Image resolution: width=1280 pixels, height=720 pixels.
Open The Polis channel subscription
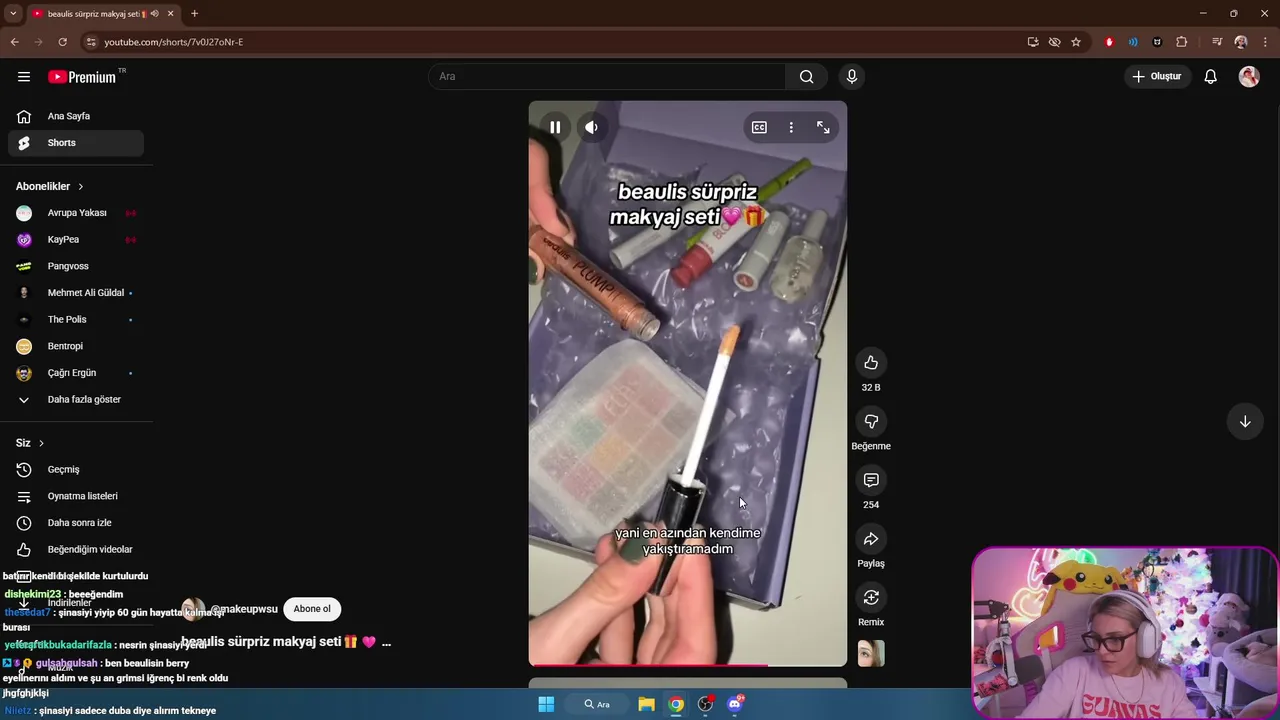click(x=76, y=320)
